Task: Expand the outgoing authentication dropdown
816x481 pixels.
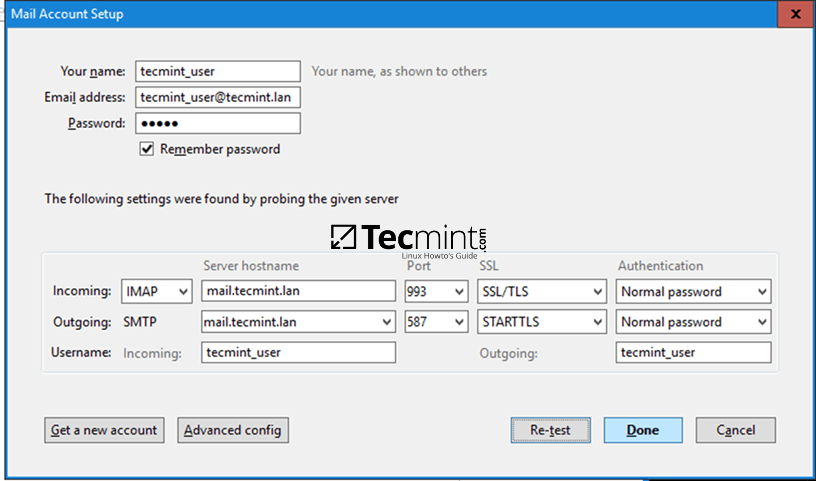Action: click(694, 322)
